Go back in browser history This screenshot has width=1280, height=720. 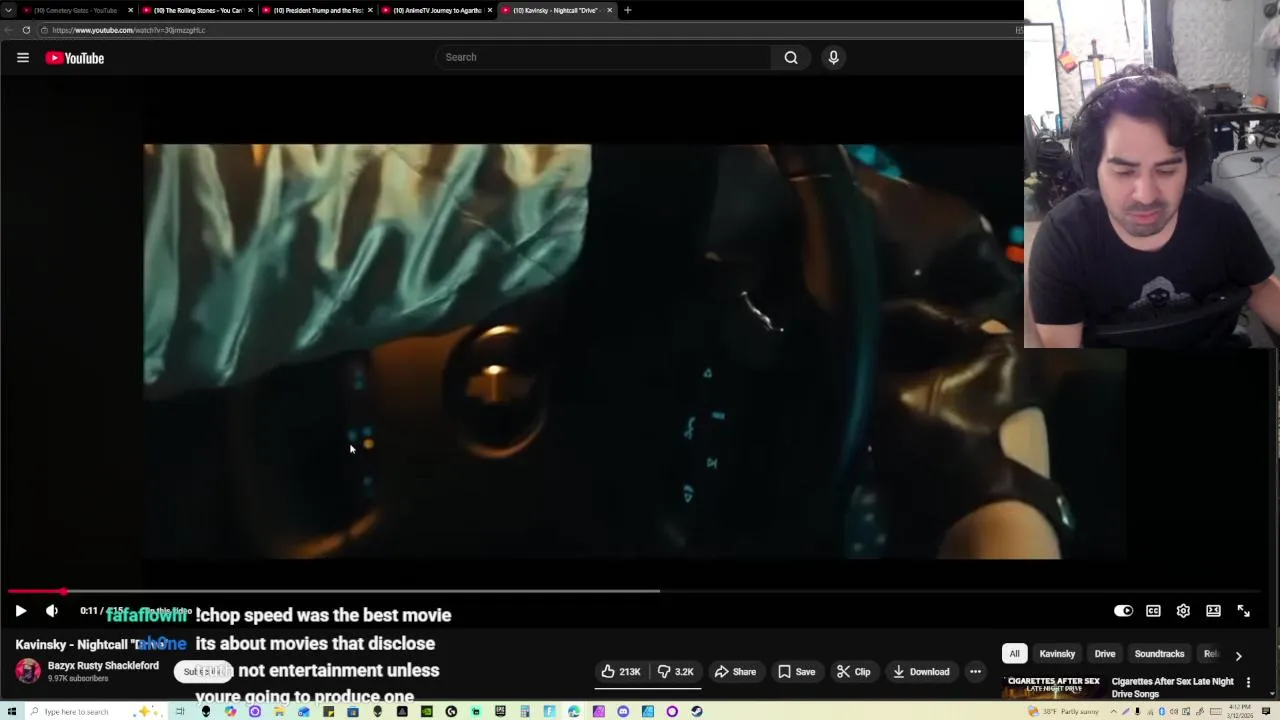tap(8, 30)
